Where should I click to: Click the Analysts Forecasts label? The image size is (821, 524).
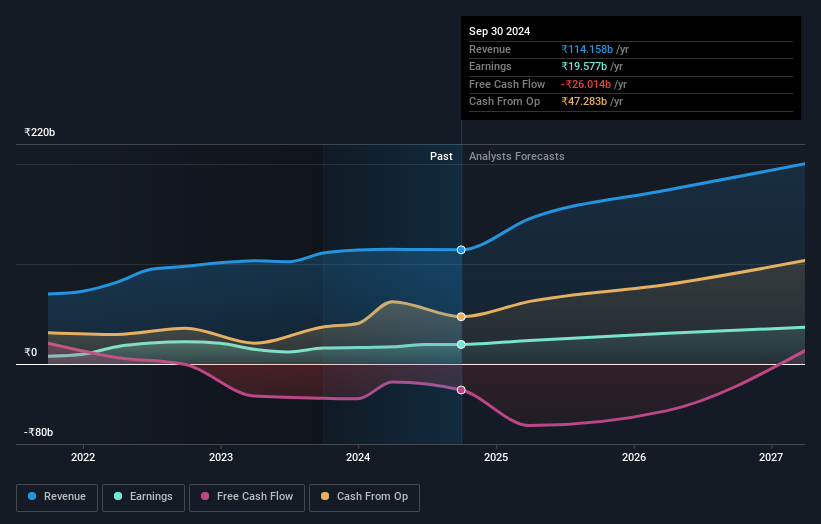click(517, 156)
